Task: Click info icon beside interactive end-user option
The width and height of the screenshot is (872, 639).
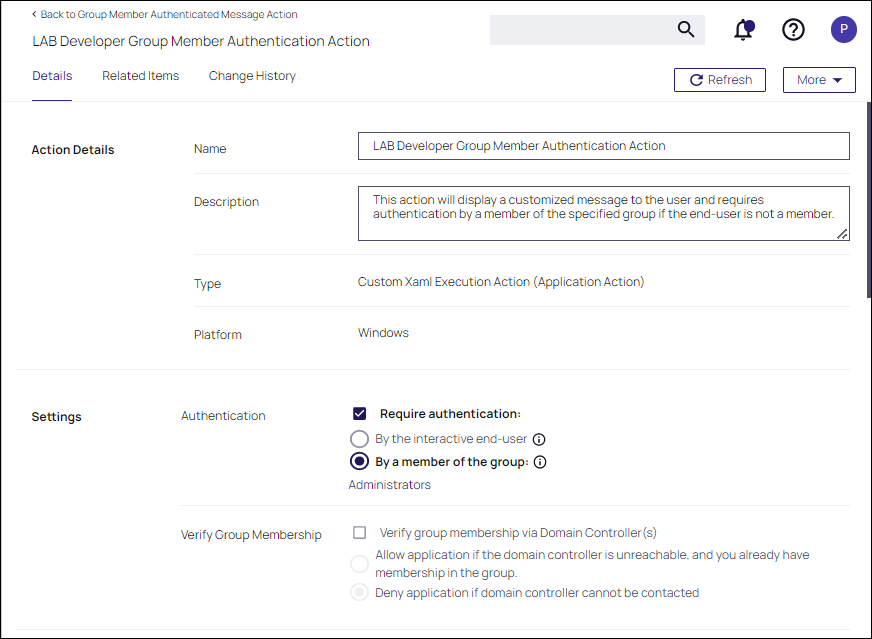Action: coord(539,439)
